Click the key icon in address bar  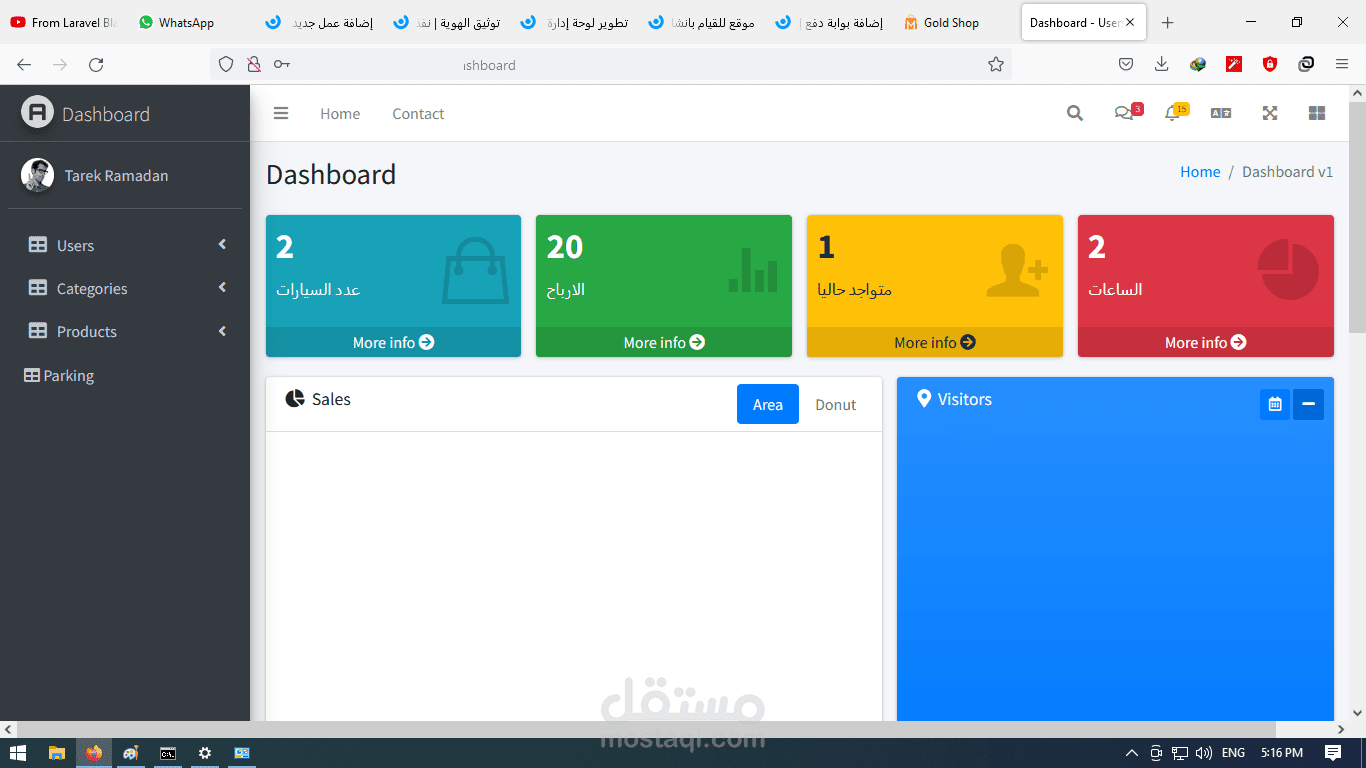[282, 64]
